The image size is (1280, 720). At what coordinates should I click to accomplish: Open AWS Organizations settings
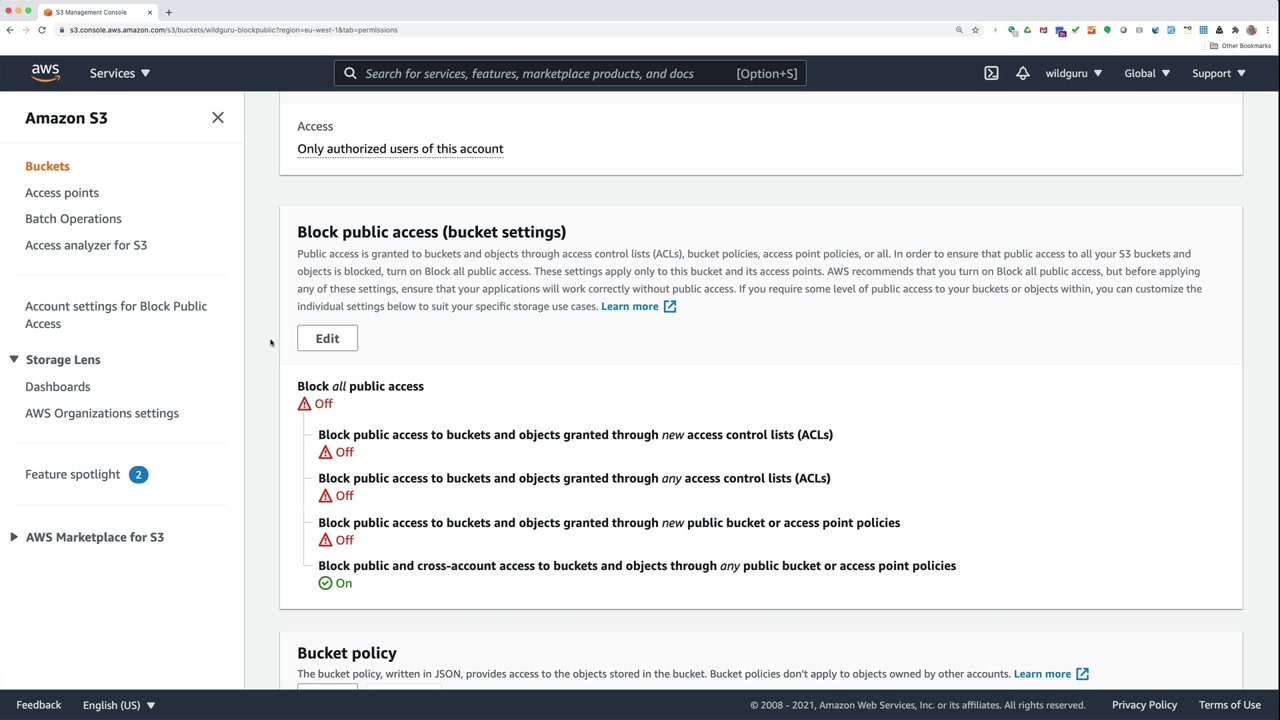coord(102,413)
